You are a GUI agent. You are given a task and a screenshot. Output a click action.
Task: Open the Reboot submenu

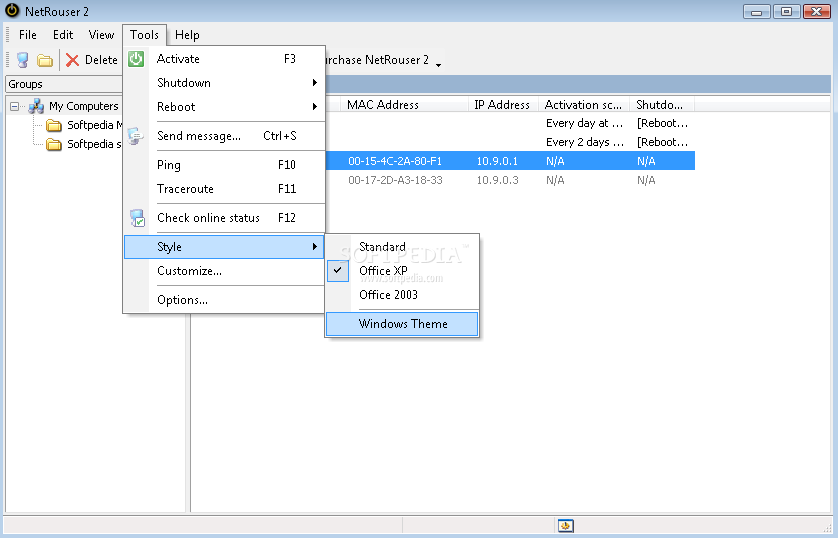[224, 107]
